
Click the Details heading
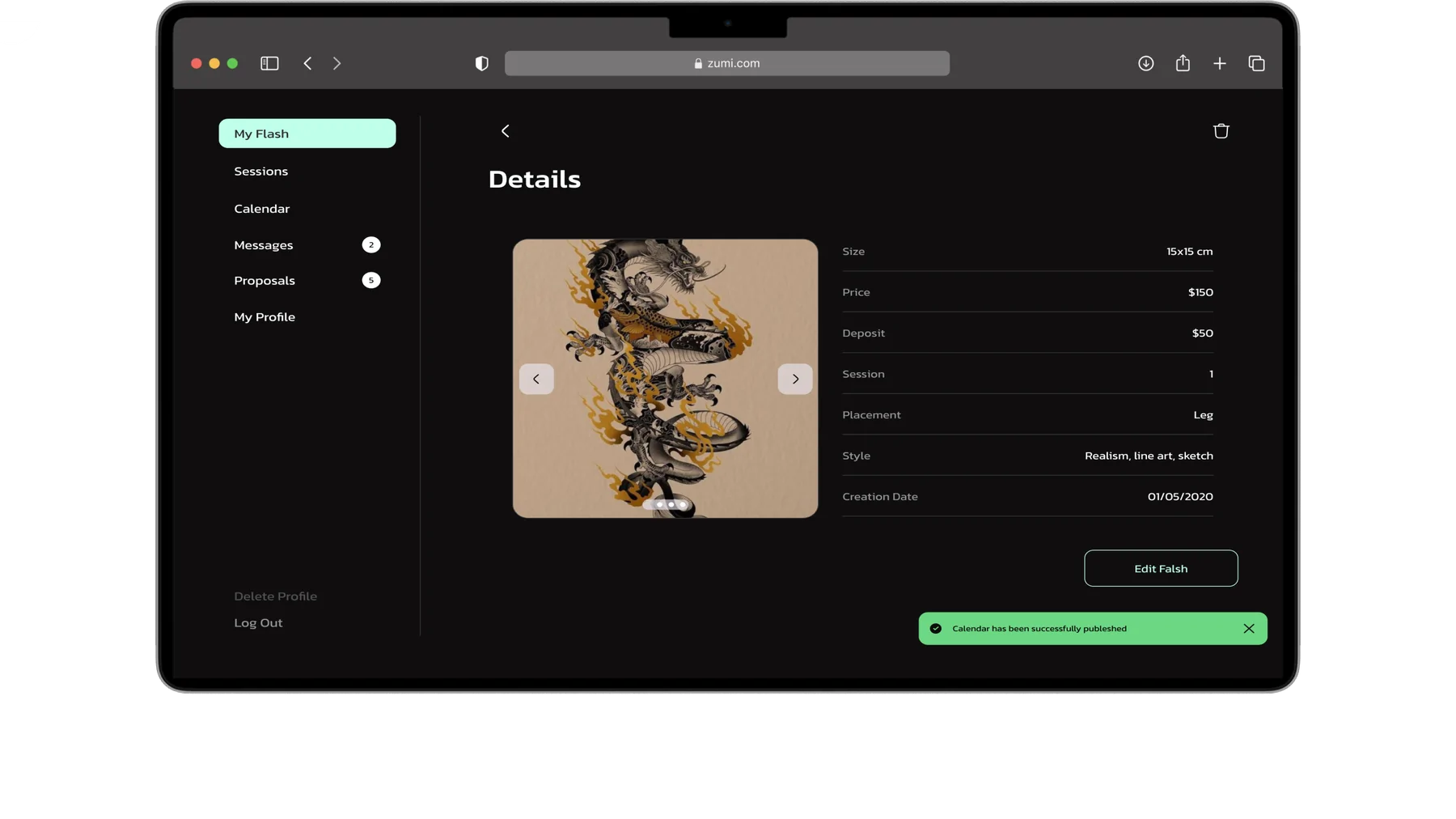(x=535, y=179)
